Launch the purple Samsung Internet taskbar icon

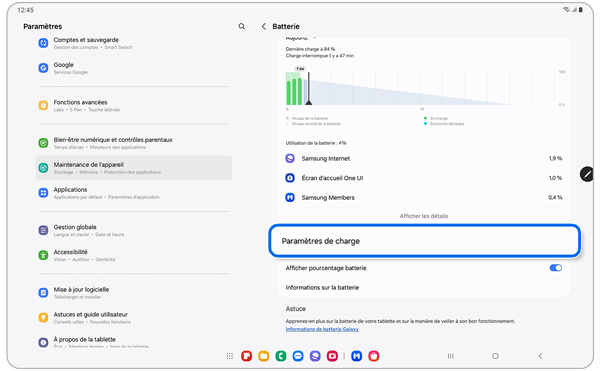[x=315, y=356]
